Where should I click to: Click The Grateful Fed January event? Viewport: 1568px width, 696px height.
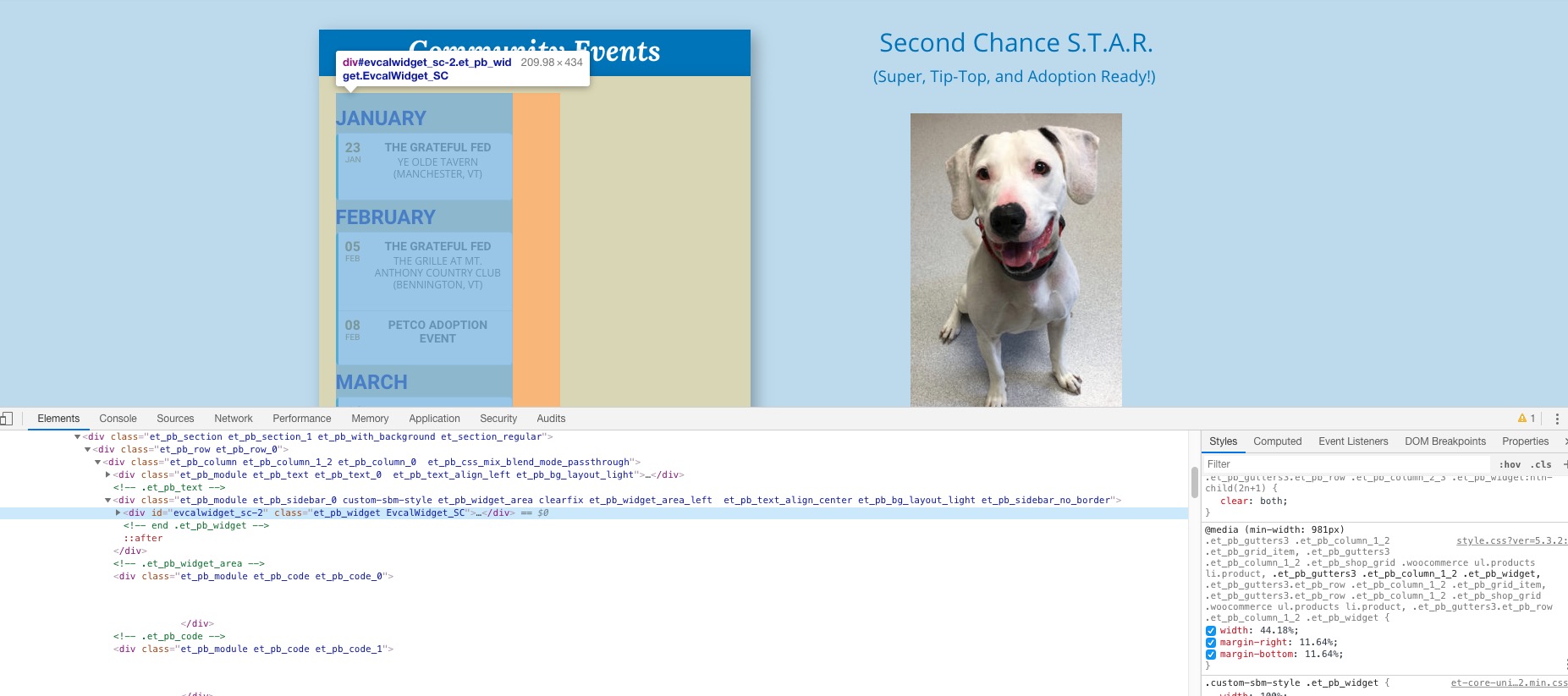(x=437, y=147)
